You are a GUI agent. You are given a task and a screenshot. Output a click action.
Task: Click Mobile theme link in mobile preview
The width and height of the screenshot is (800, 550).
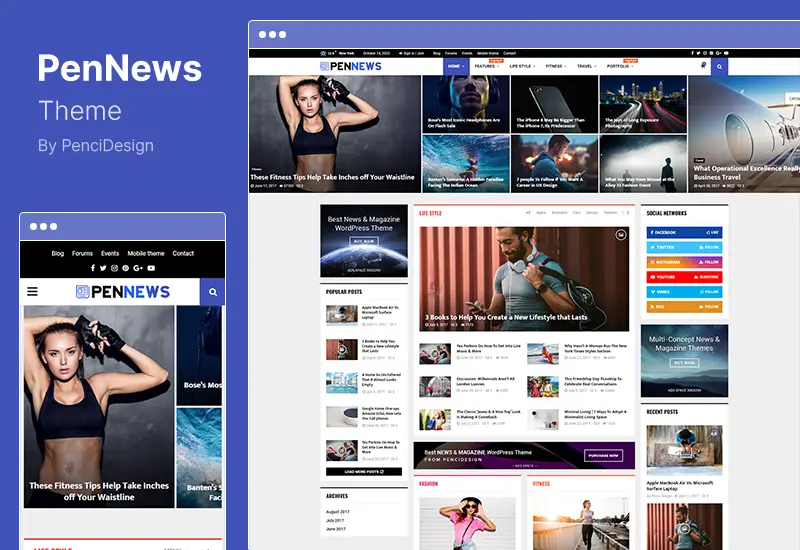coord(146,253)
